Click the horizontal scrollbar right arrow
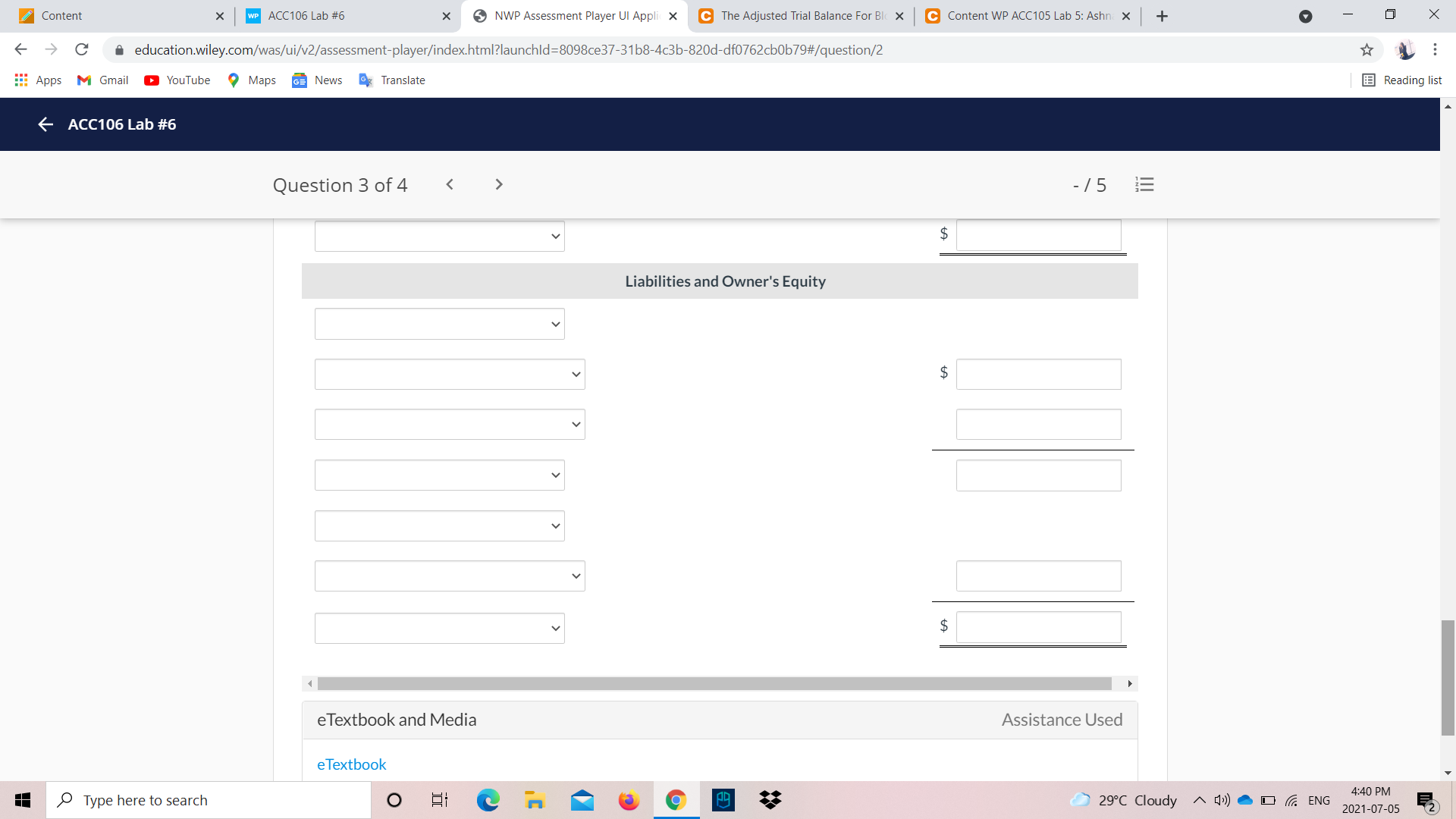1456x819 pixels. (x=1130, y=684)
